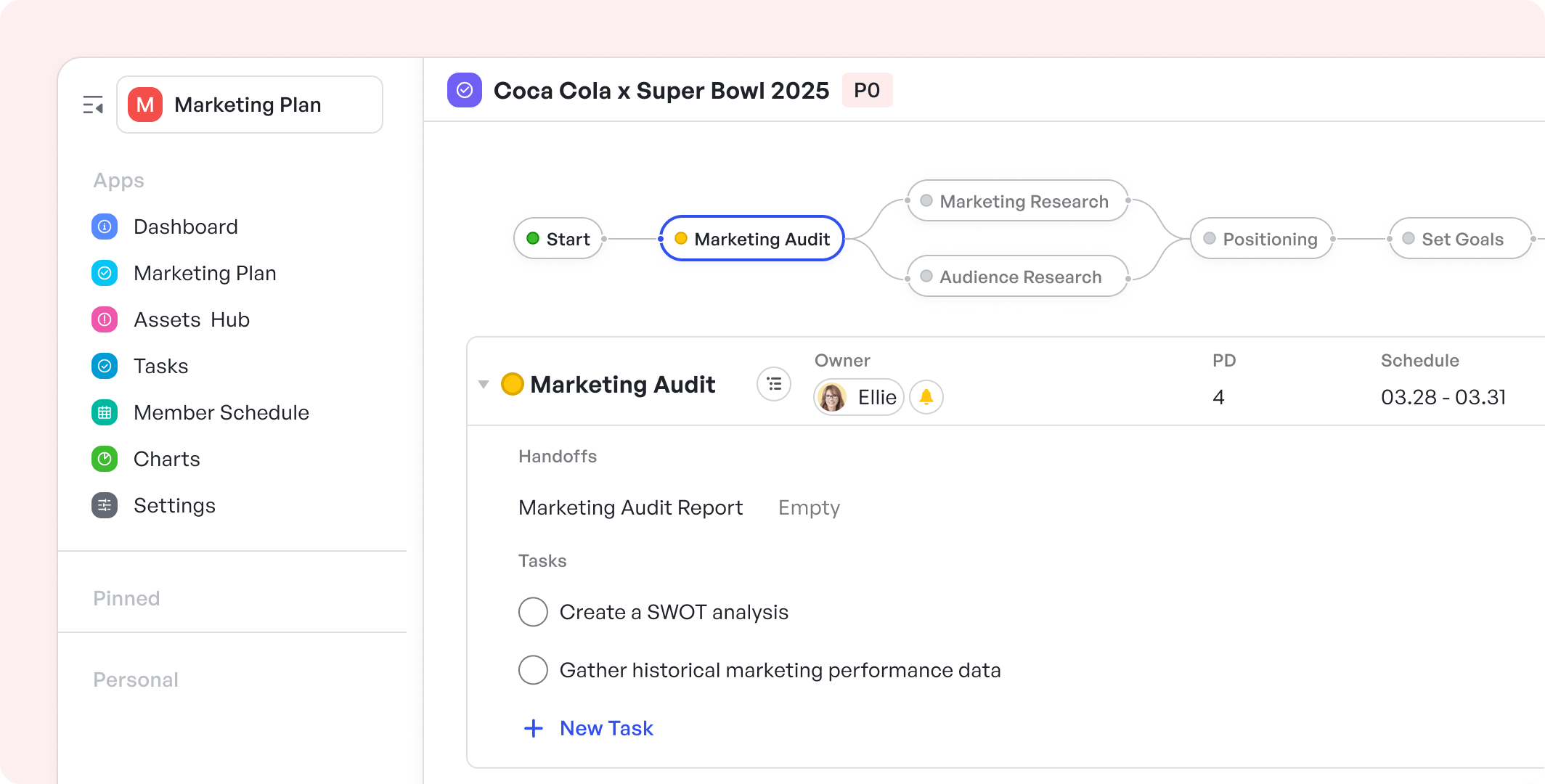Click the Empty handoff value field
The height and width of the screenshot is (784, 1545).
[x=809, y=507]
